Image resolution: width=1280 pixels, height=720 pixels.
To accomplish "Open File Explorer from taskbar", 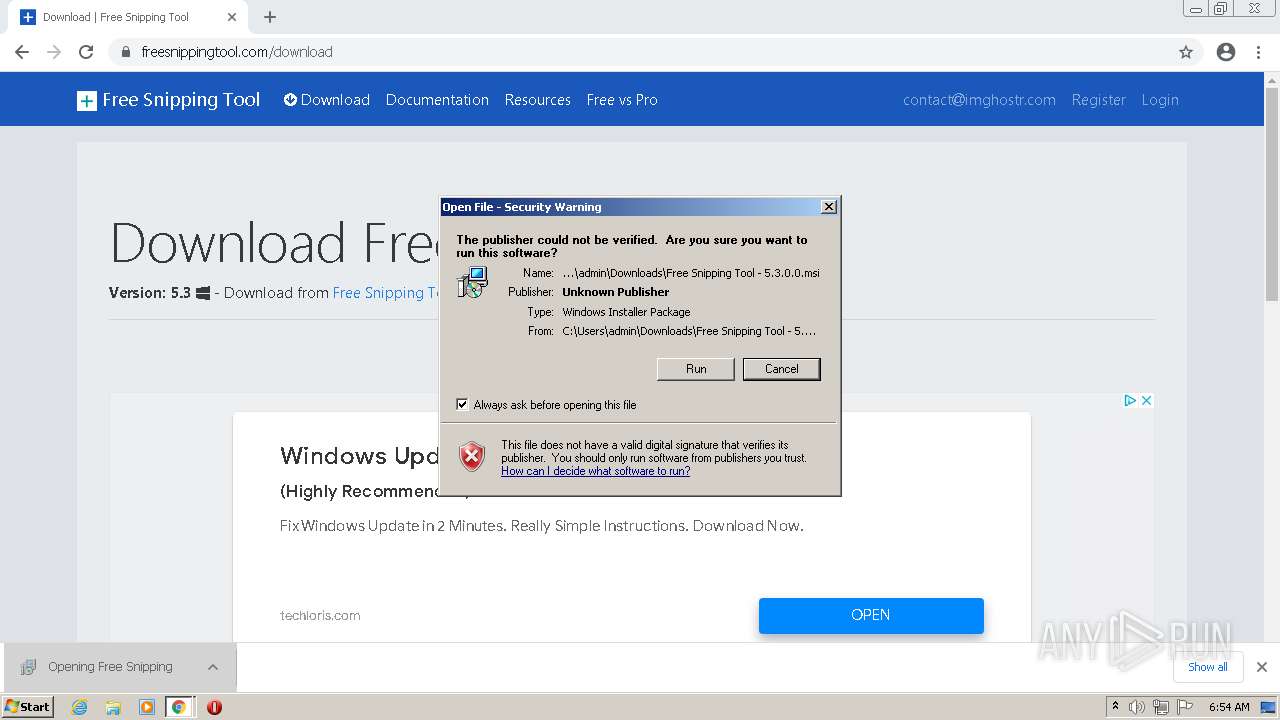I will tap(113, 707).
